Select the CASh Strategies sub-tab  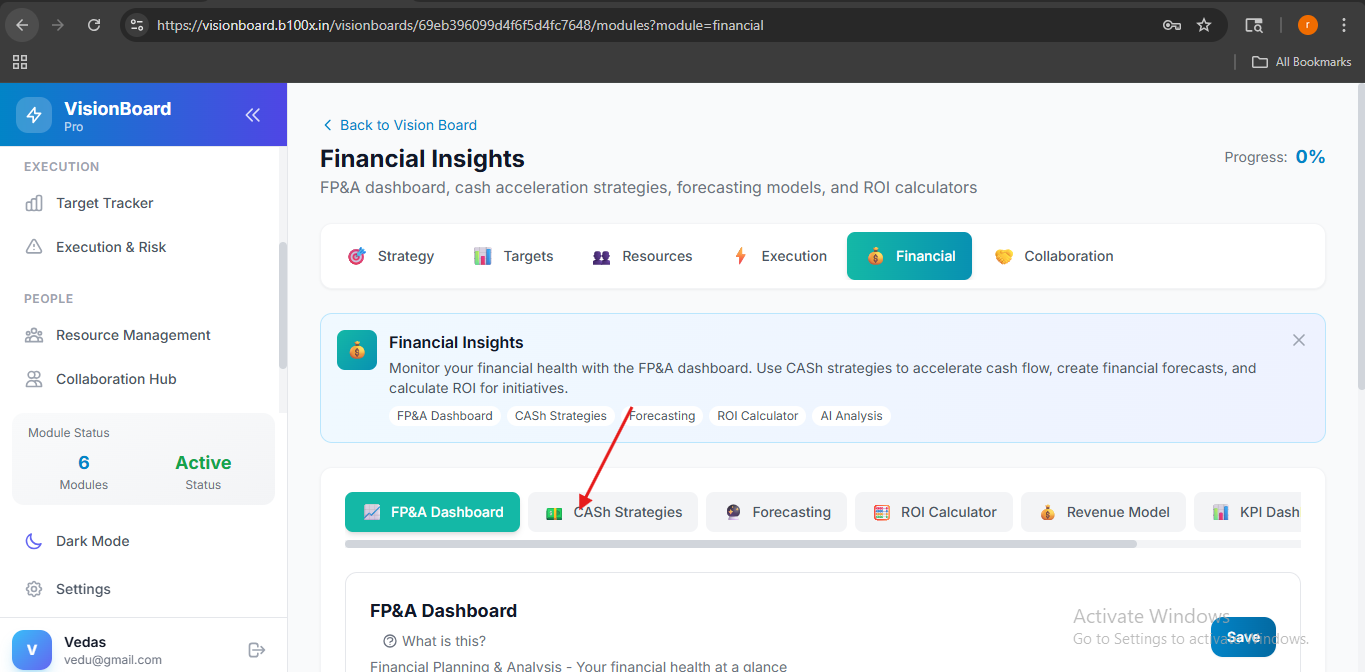coord(613,512)
